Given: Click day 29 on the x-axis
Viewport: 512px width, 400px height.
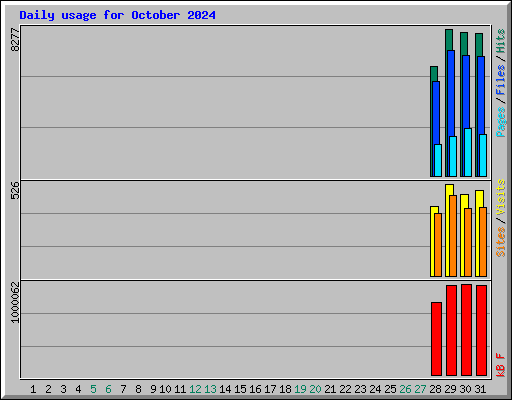Looking at the screenshot, I should click(450, 389).
